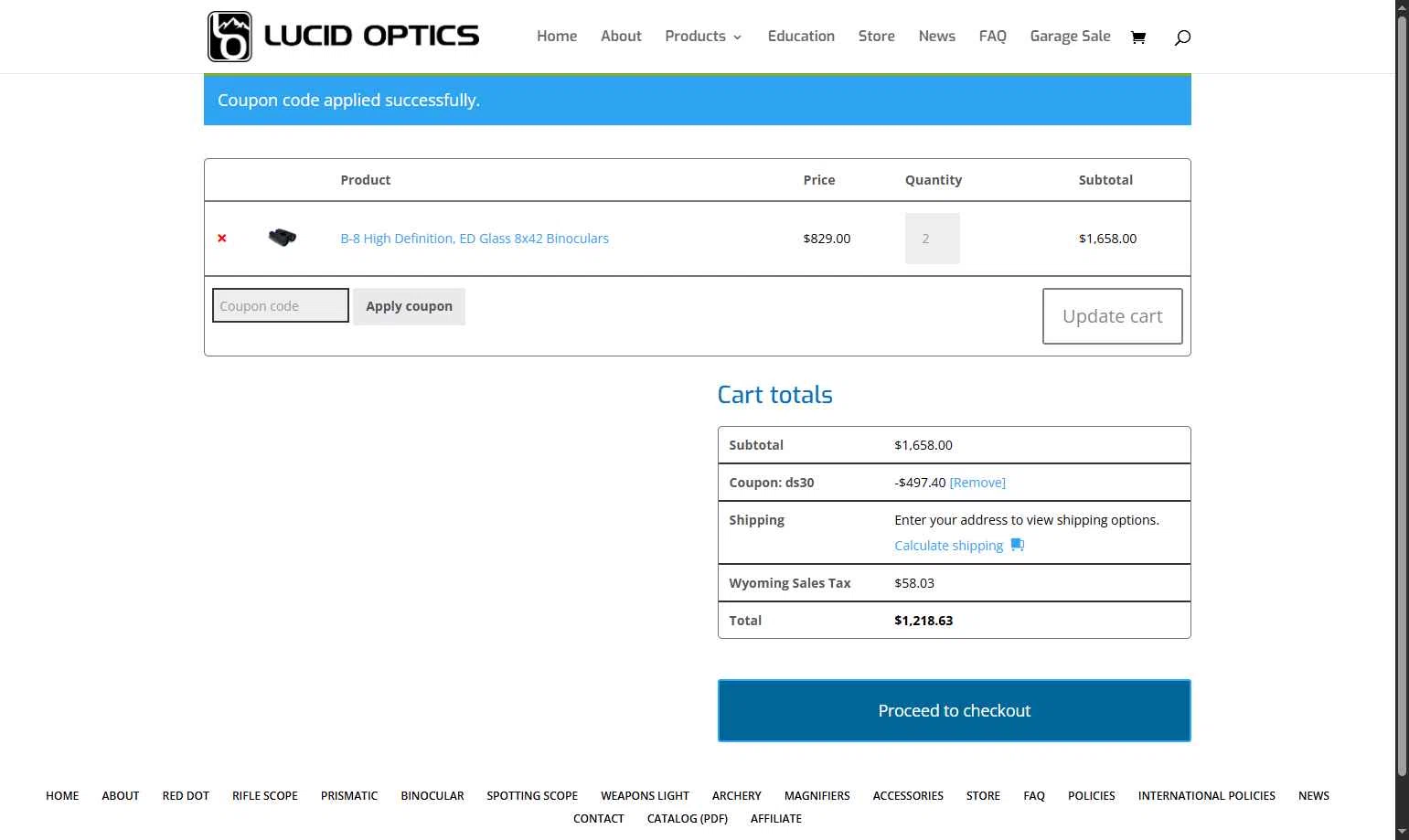Open FAQ in top navigation
1409x840 pixels.
tap(992, 37)
